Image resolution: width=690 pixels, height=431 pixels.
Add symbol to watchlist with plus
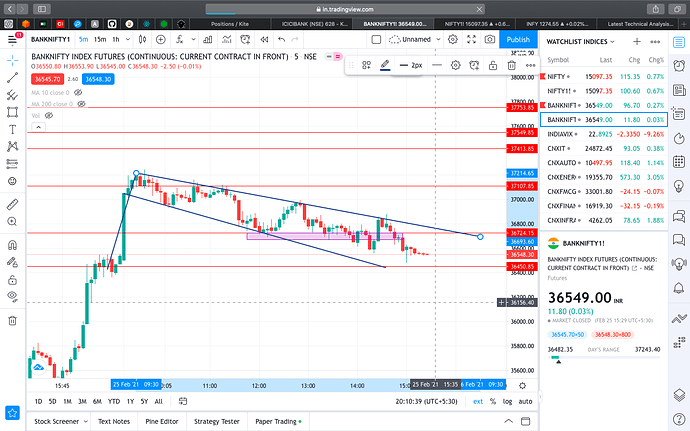click(637, 42)
